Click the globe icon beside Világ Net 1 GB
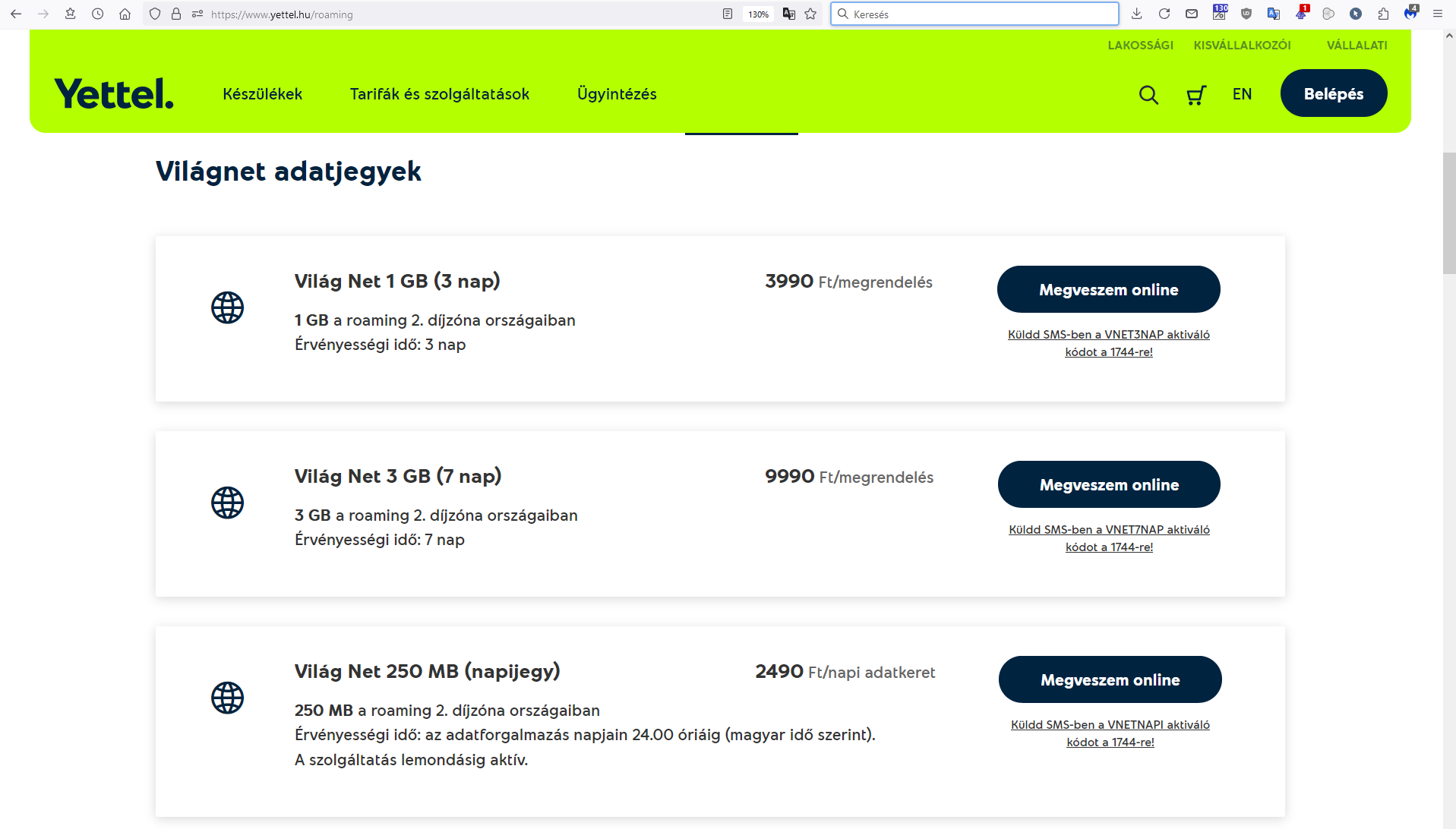Screen dimensions: 1456x829 [227, 307]
